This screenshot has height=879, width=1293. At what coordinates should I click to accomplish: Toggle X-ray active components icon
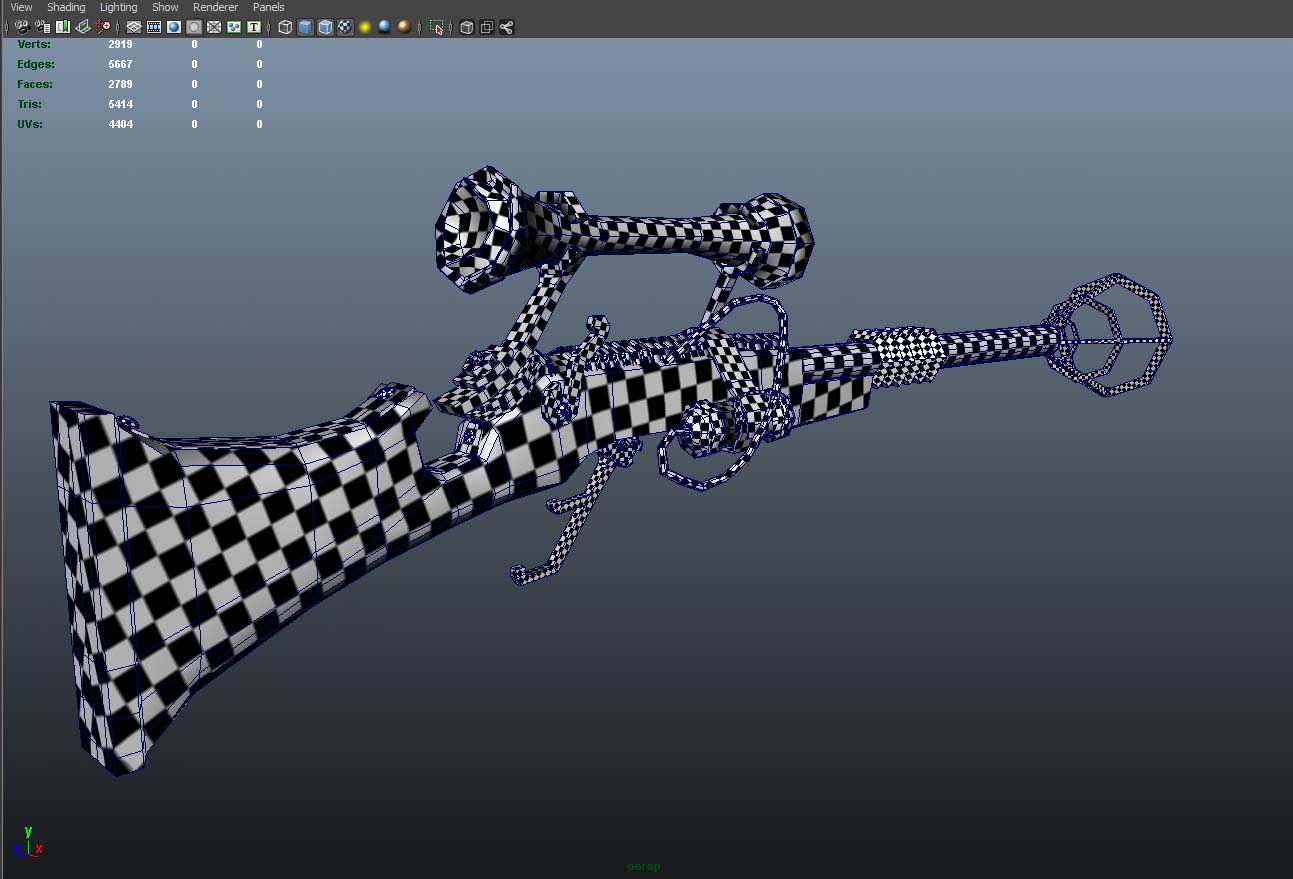point(486,27)
